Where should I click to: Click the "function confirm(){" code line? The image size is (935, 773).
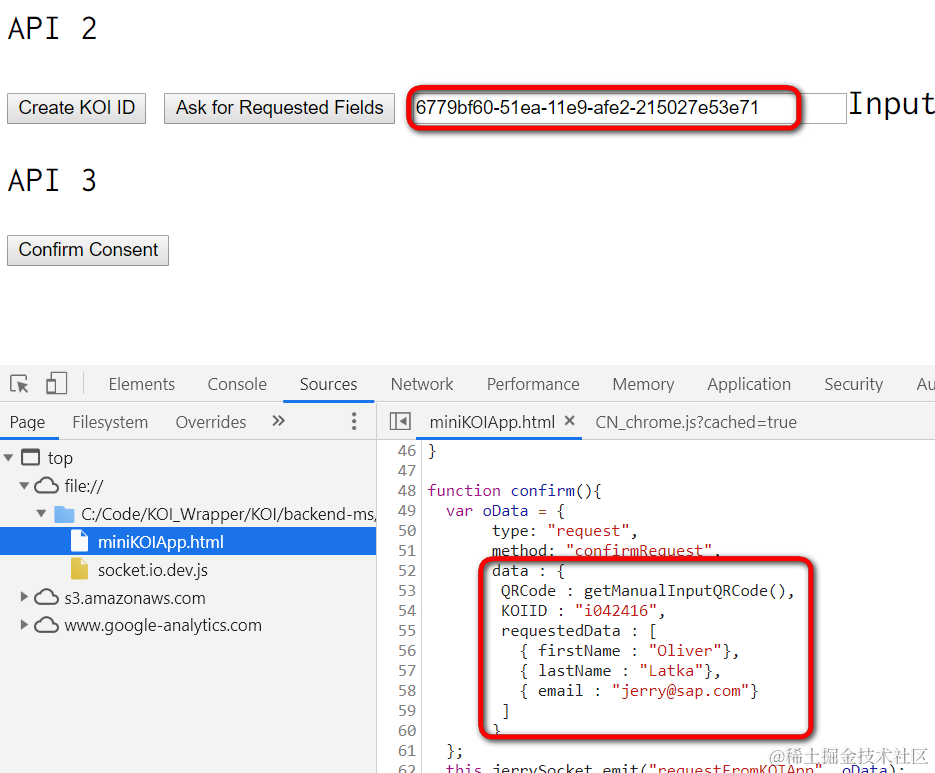tap(515, 491)
